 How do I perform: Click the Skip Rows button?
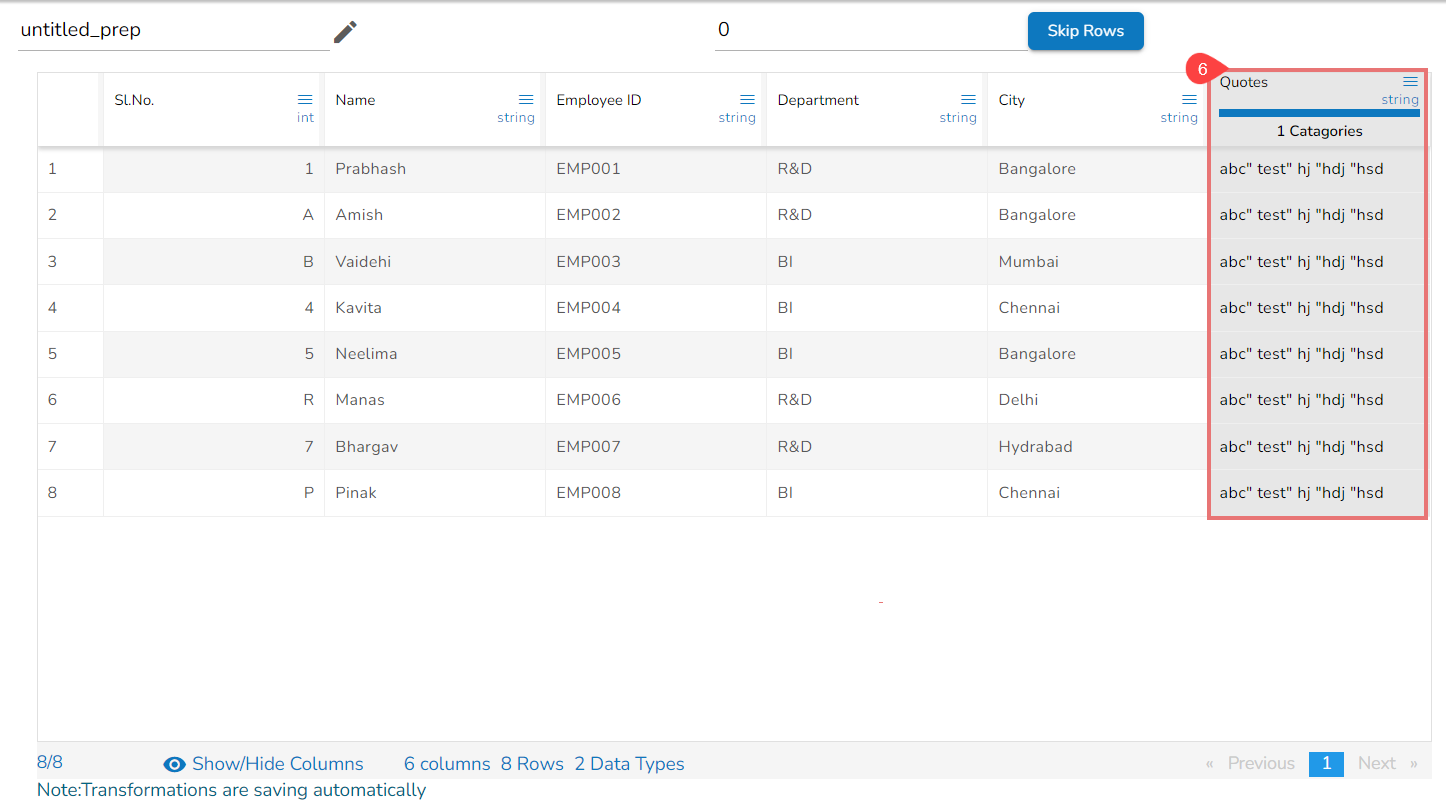pos(1085,31)
